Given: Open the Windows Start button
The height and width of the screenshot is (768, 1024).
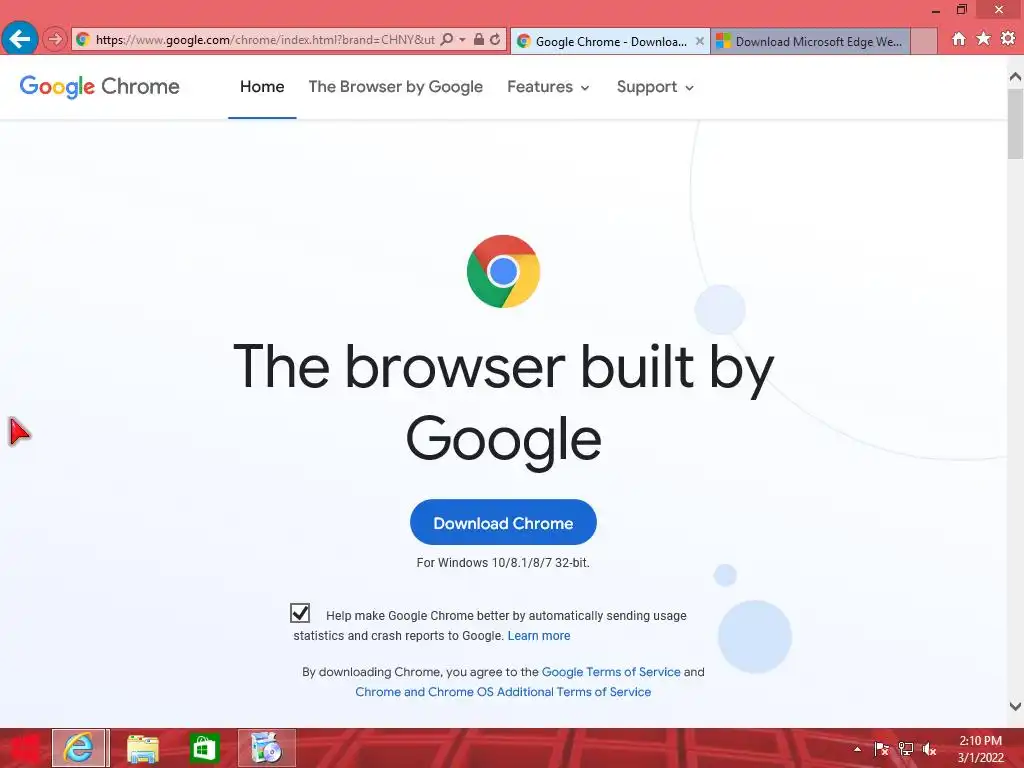Looking at the screenshot, I should click(x=24, y=748).
